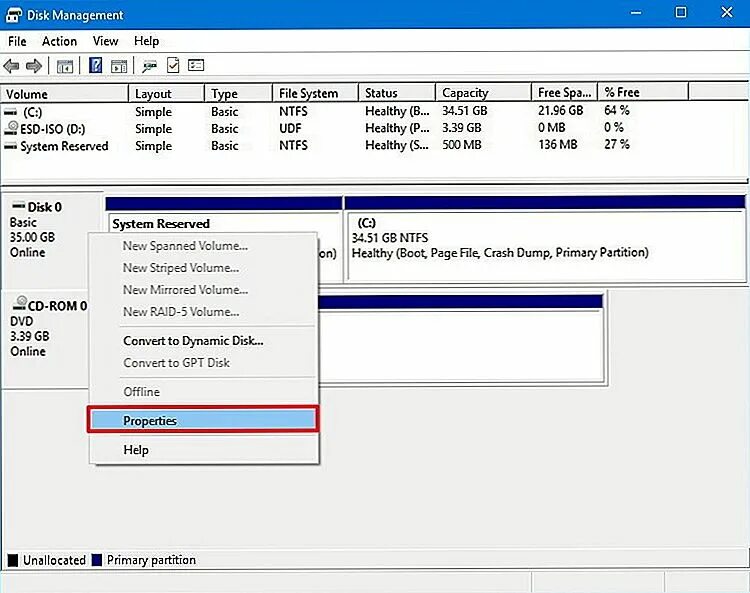The height and width of the screenshot is (593, 750).
Task: Click the Back arrow toolbar icon
Action: coord(11,66)
